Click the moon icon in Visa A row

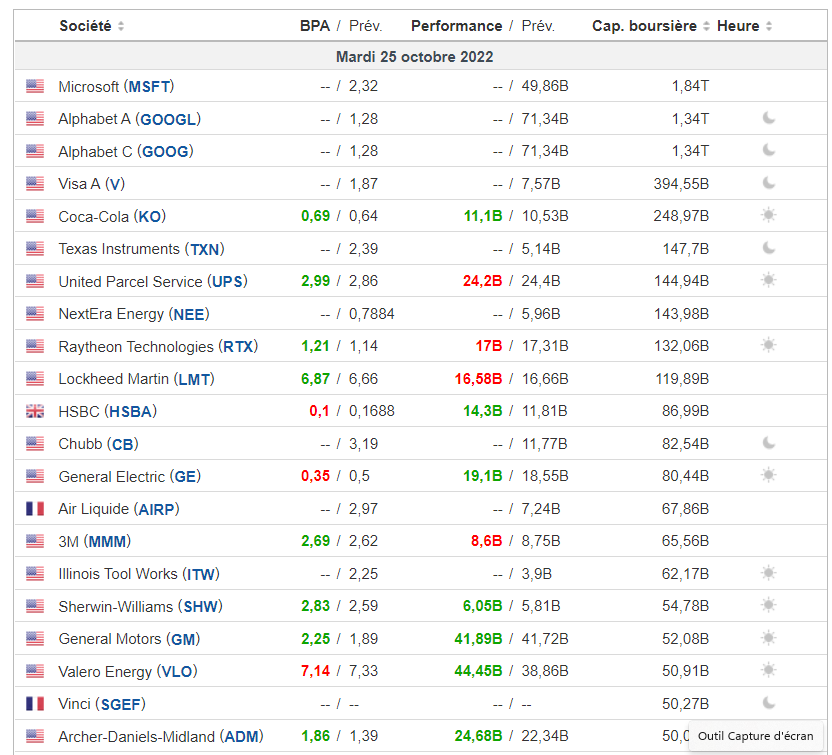click(x=768, y=184)
